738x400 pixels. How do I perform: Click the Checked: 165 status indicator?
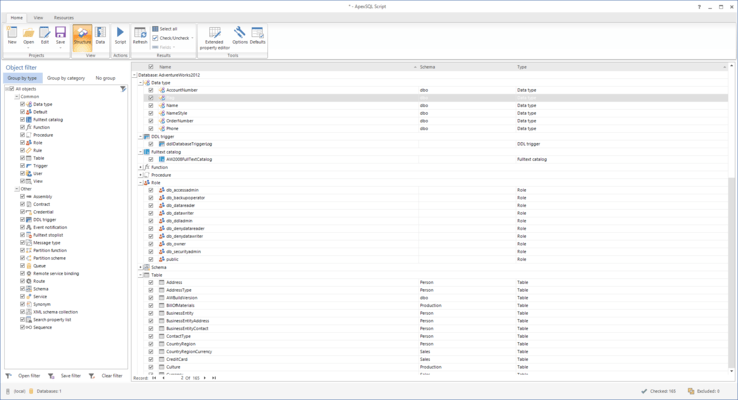pos(658,391)
